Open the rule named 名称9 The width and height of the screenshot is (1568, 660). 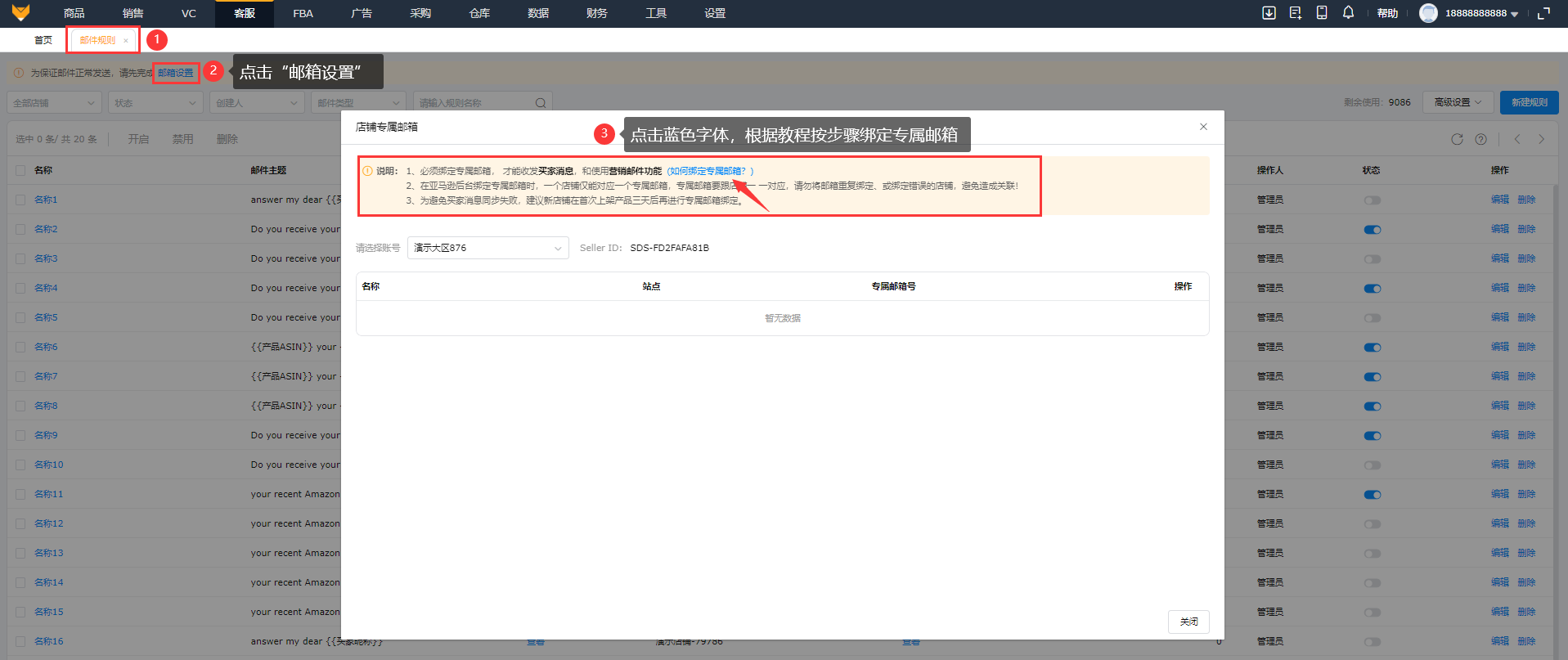click(46, 435)
